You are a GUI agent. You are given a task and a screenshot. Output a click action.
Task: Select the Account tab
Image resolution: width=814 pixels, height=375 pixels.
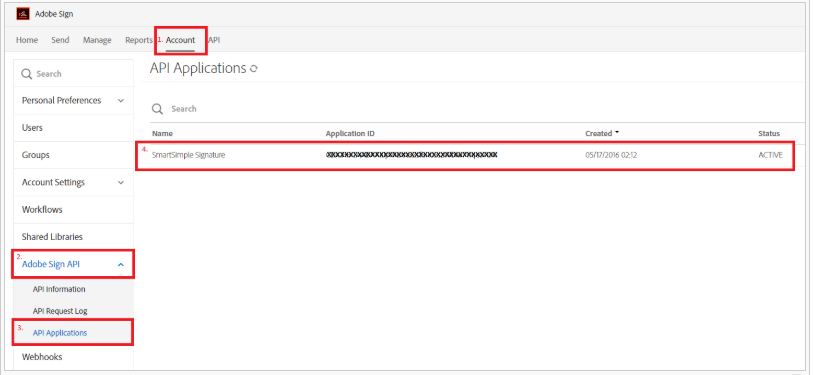(180, 40)
